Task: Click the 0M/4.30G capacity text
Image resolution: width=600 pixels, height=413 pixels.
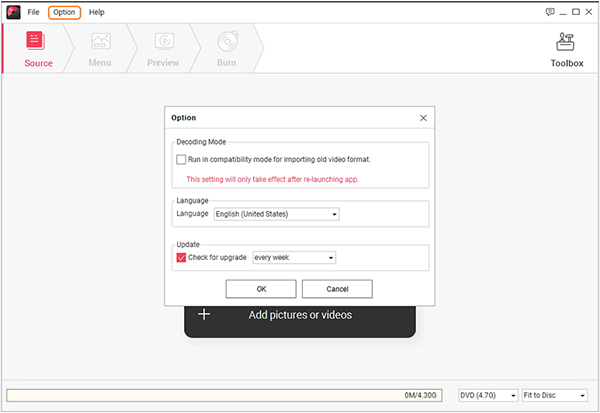Action: [420, 395]
